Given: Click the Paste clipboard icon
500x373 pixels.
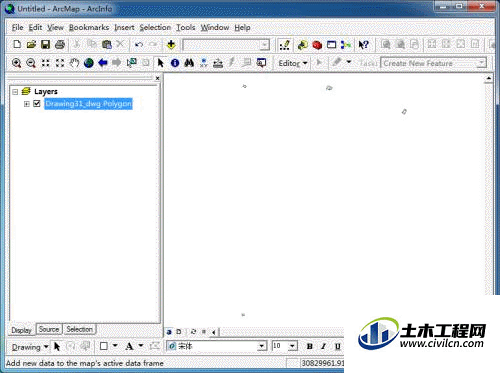Looking at the screenshot, I should tap(106, 45).
